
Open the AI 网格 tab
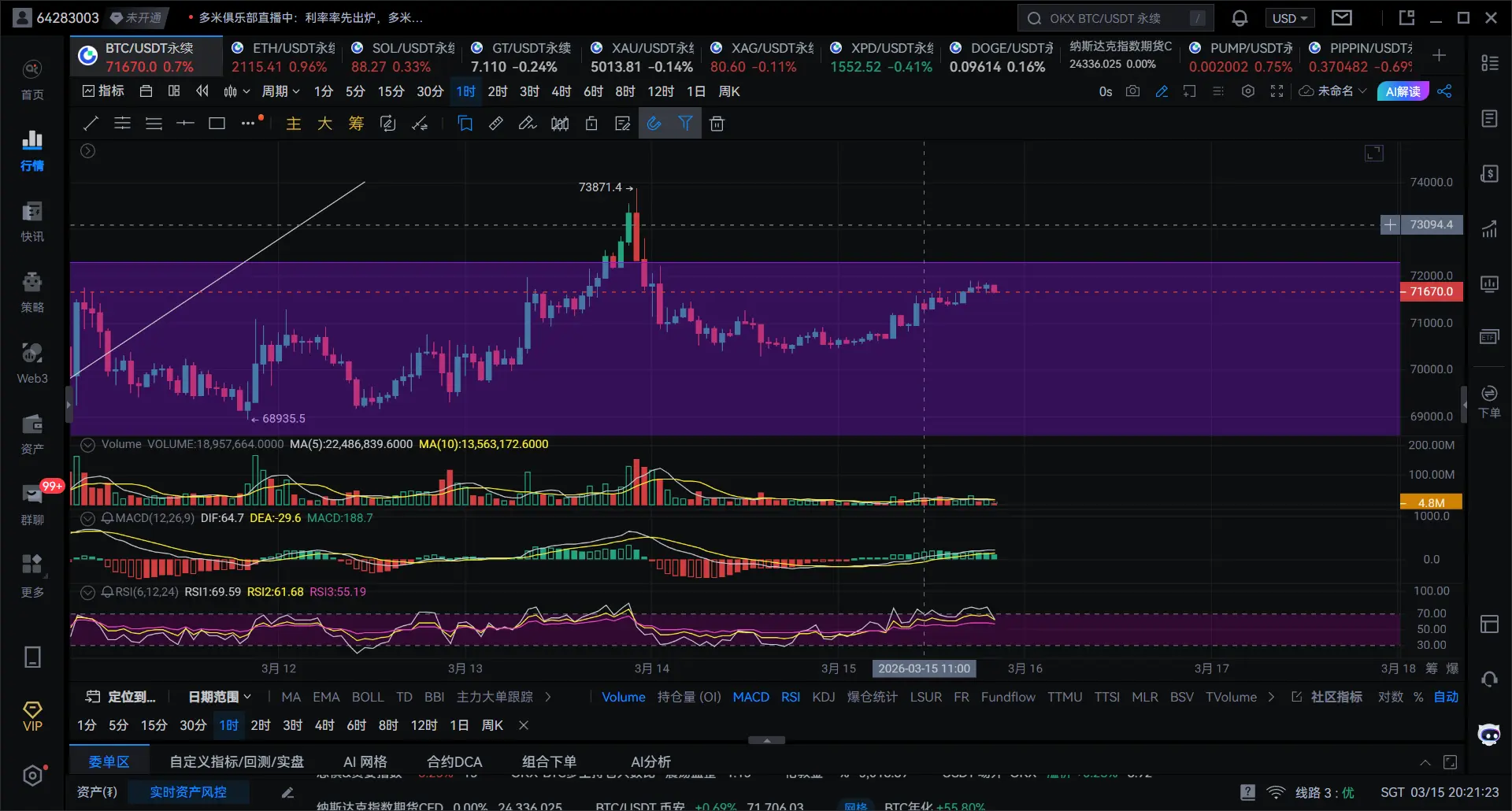pyautogui.click(x=365, y=761)
